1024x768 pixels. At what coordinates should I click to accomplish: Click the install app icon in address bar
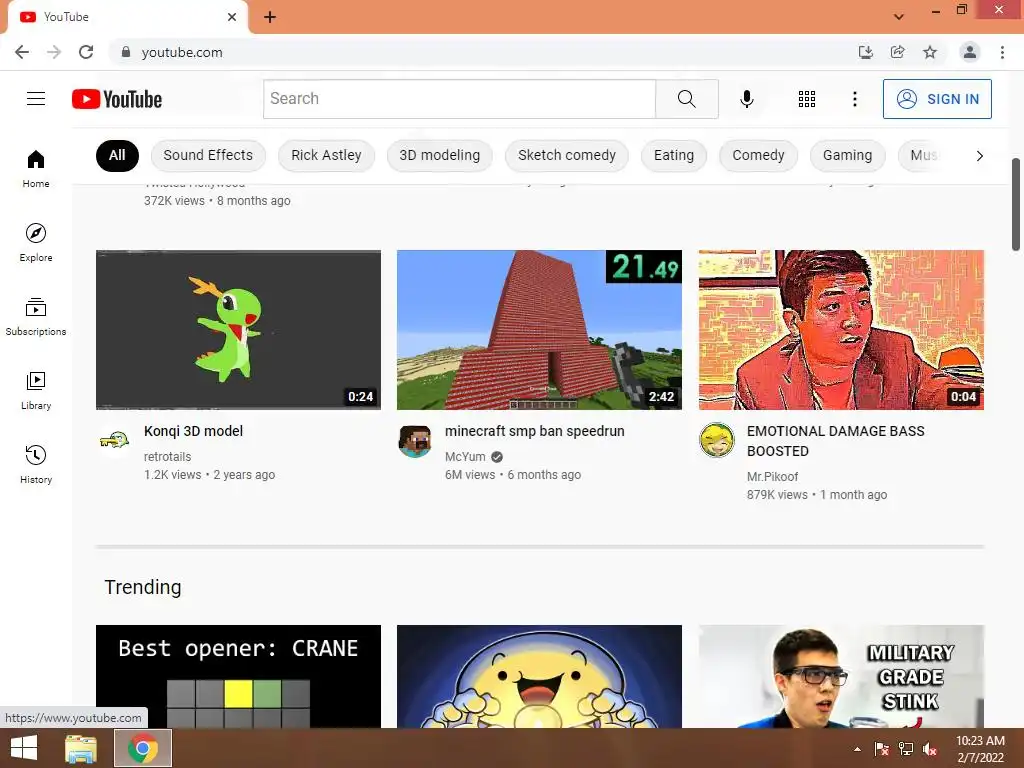click(x=865, y=52)
